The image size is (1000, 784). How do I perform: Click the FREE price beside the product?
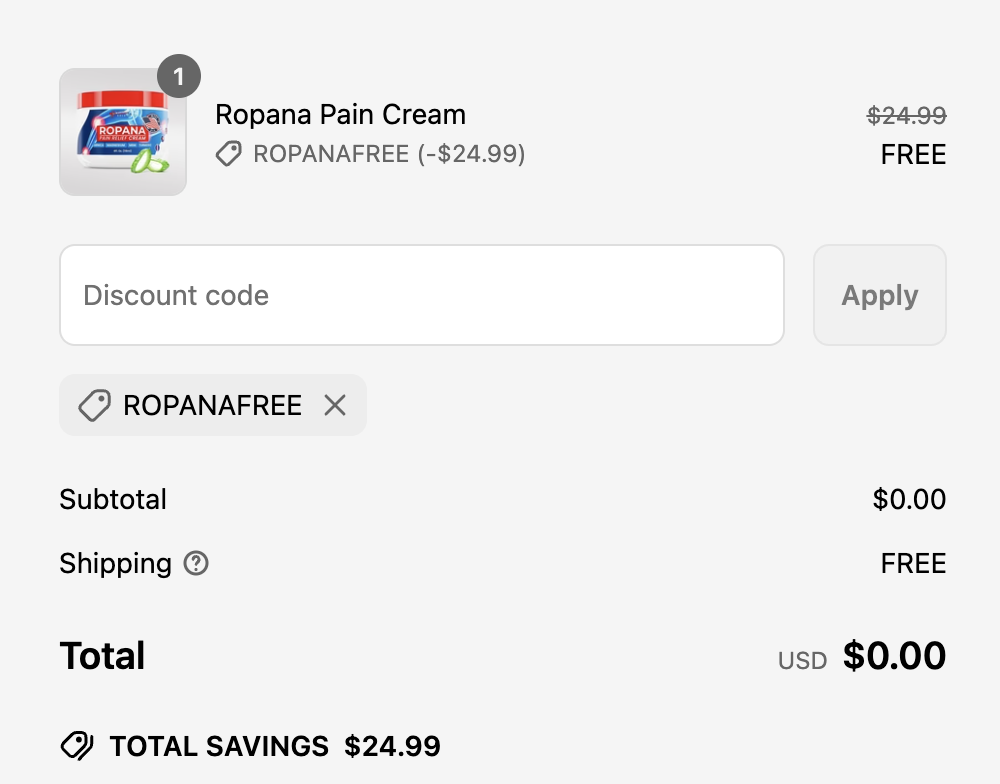click(x=913, y=155)
